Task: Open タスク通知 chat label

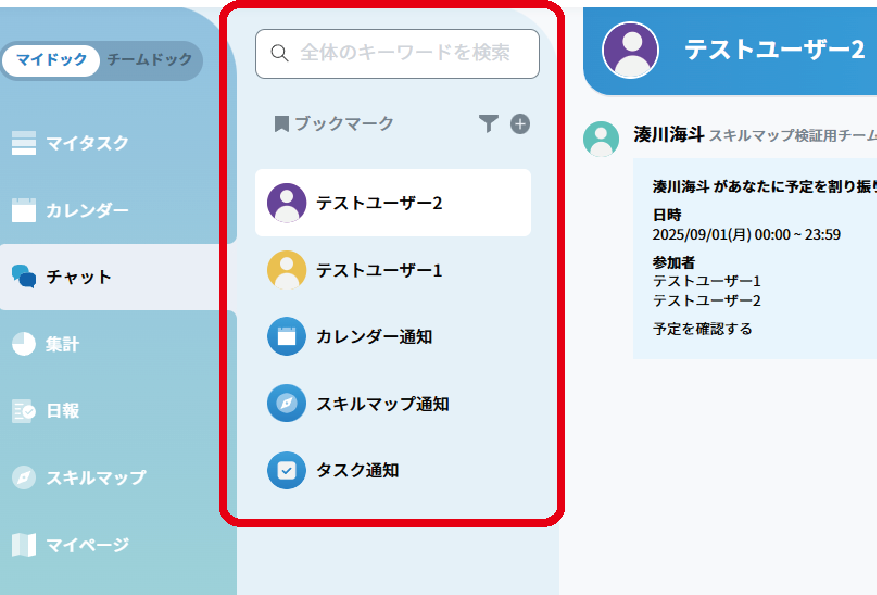Action: [358, 470]
